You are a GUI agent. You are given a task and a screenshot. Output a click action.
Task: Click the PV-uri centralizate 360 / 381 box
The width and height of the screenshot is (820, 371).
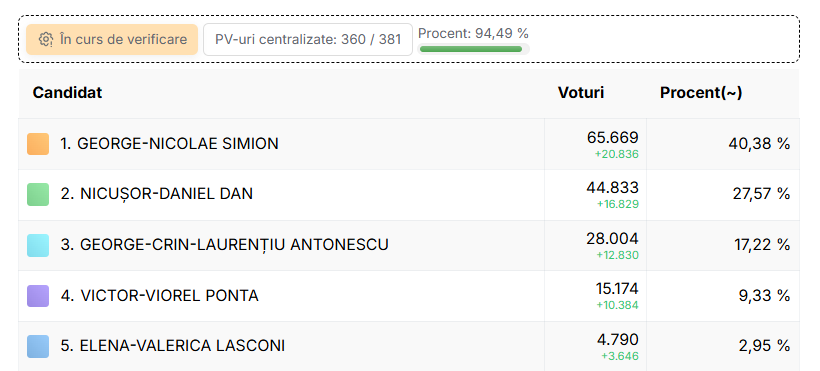308,39
